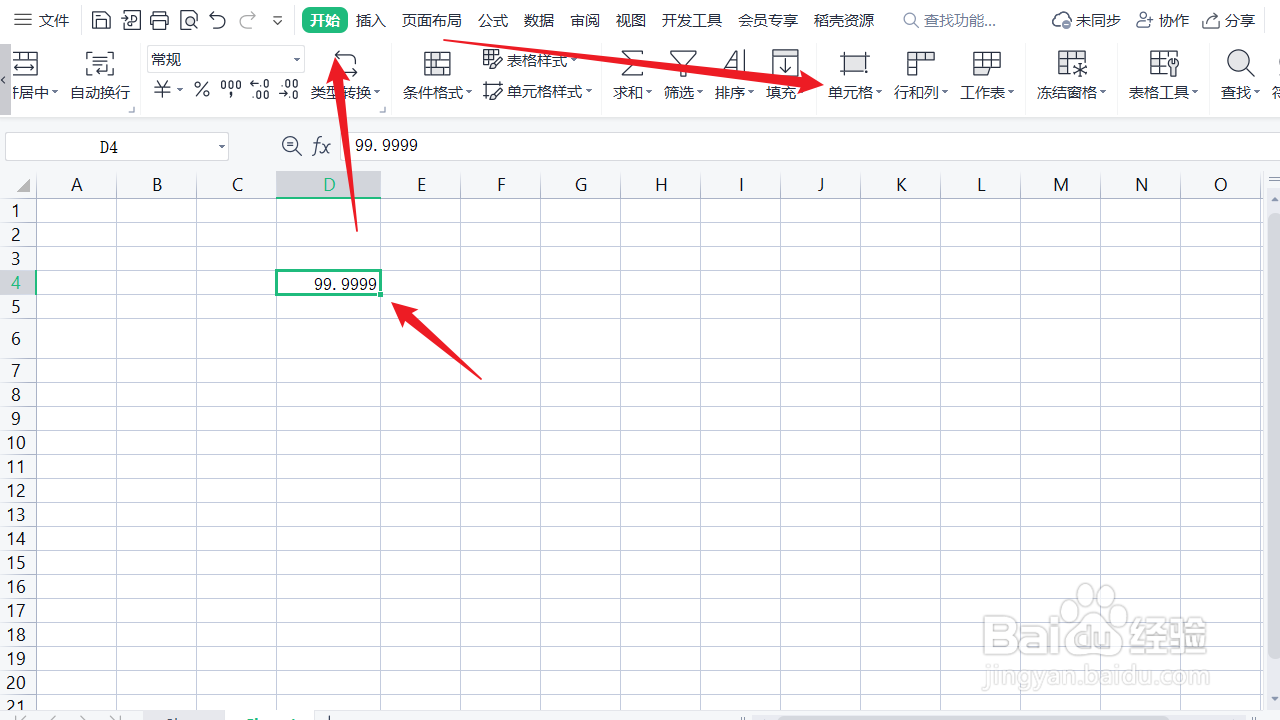
Task: Click the zoom magnifier icon beside fx
Action: [291, 146]
